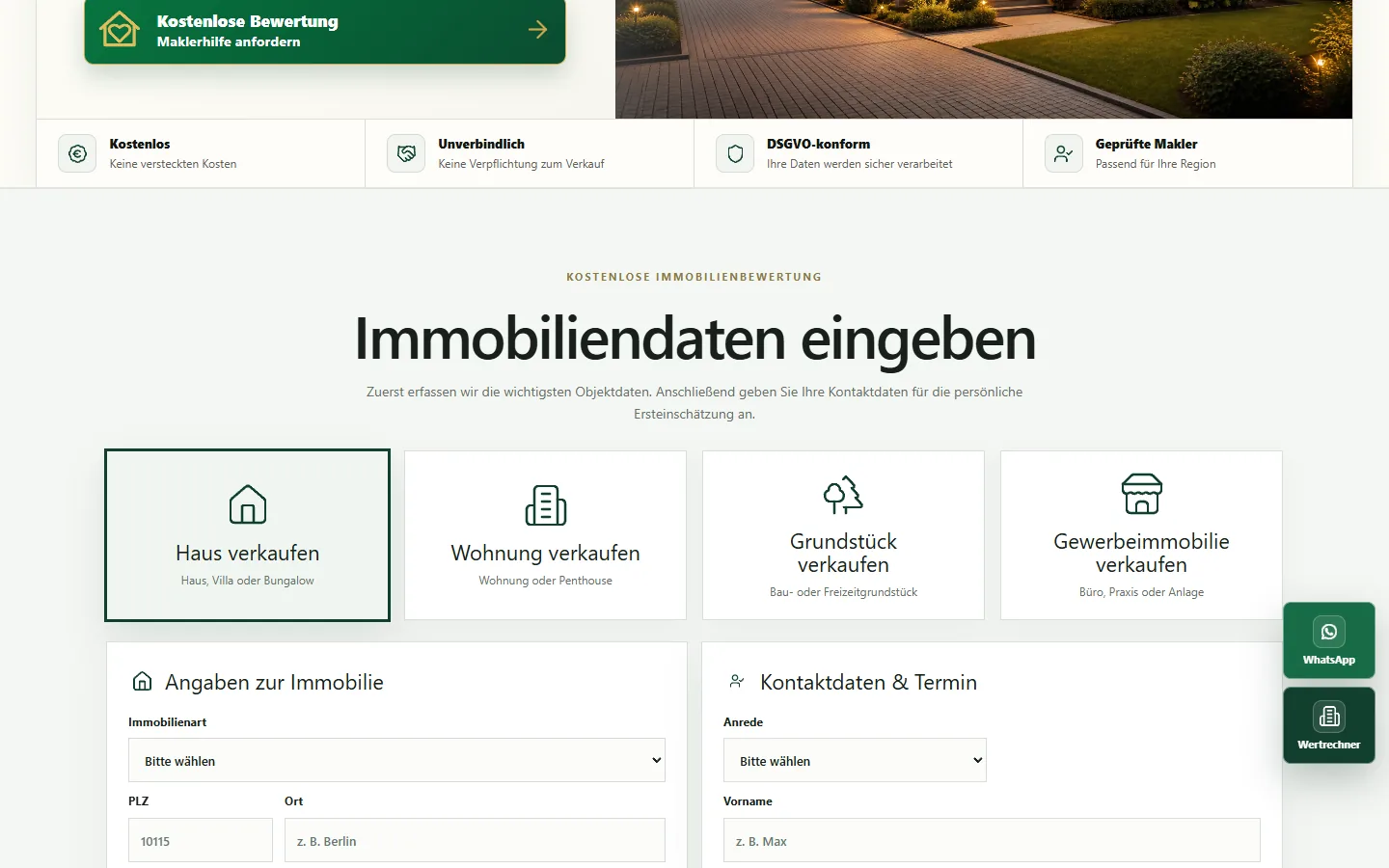Click the Wohnung oder Penthouse subtitle

pyautogui.click(x=546, y=581)
